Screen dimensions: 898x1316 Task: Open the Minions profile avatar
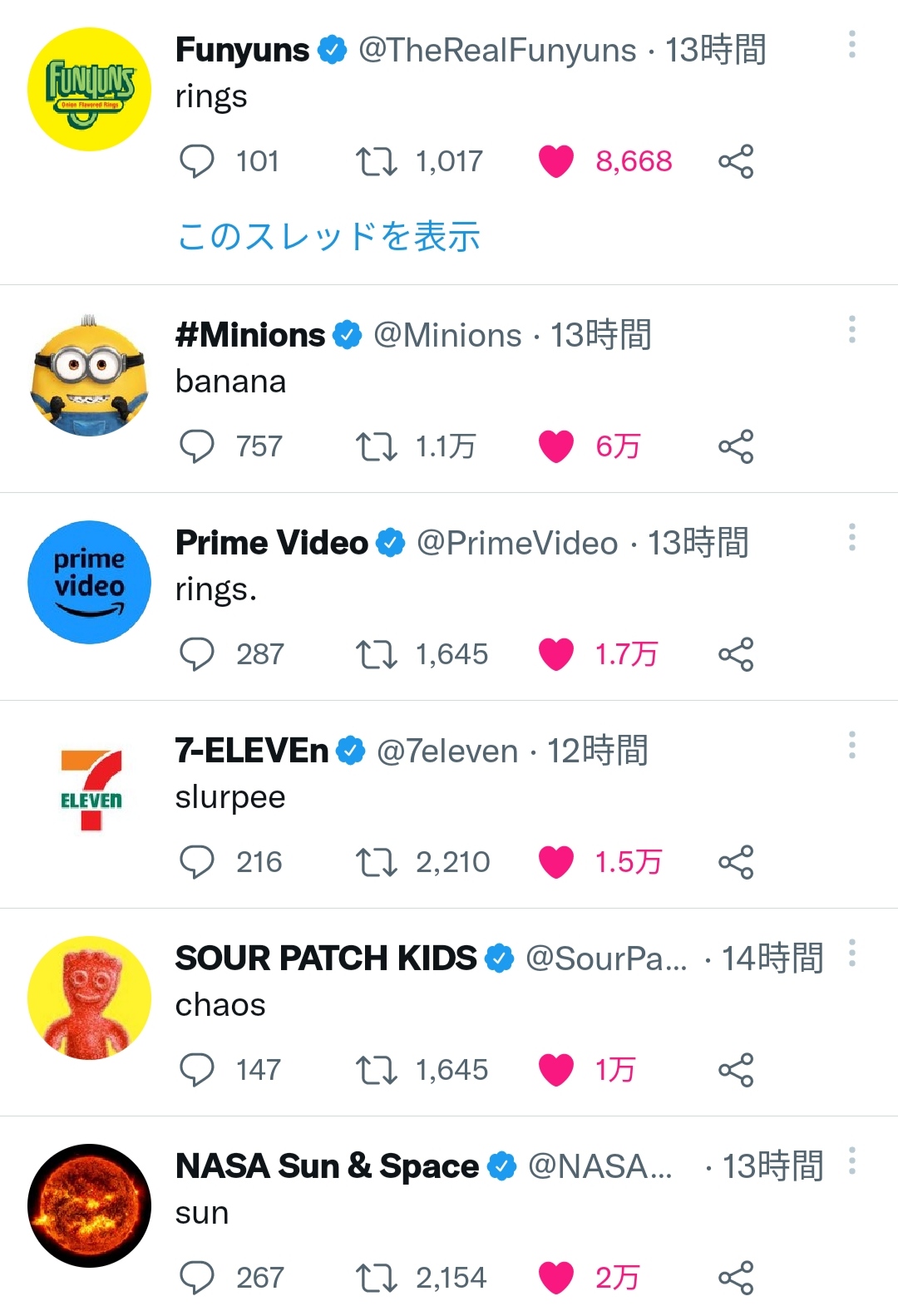tap(89, 375)
